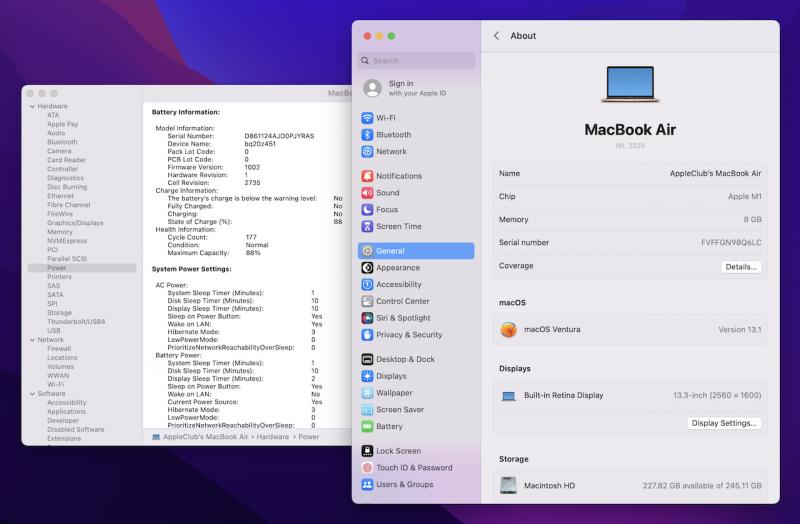Viewport: 800px width, 524px height.
Task: Open Screen Time hourglass icon
Action: (367, 227)
